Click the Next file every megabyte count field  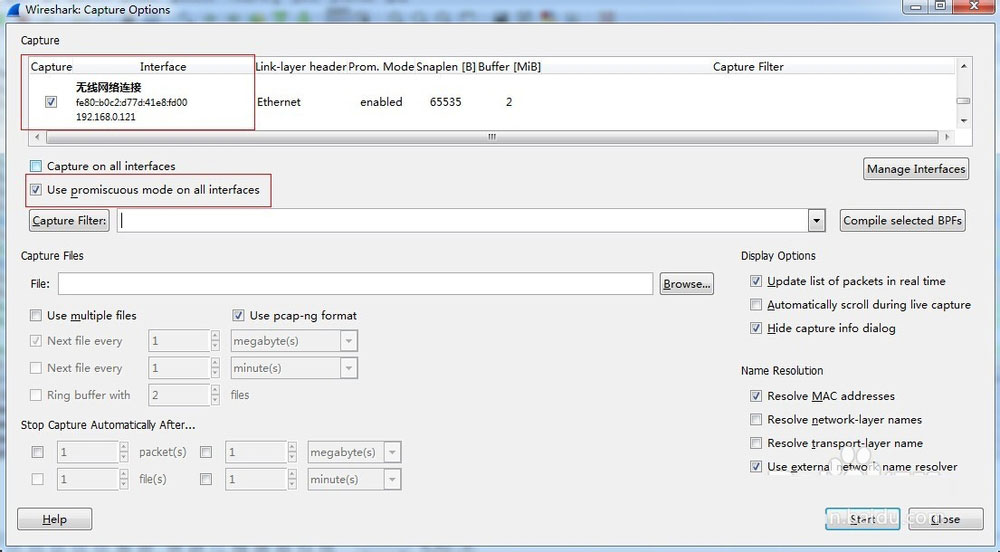179,341
